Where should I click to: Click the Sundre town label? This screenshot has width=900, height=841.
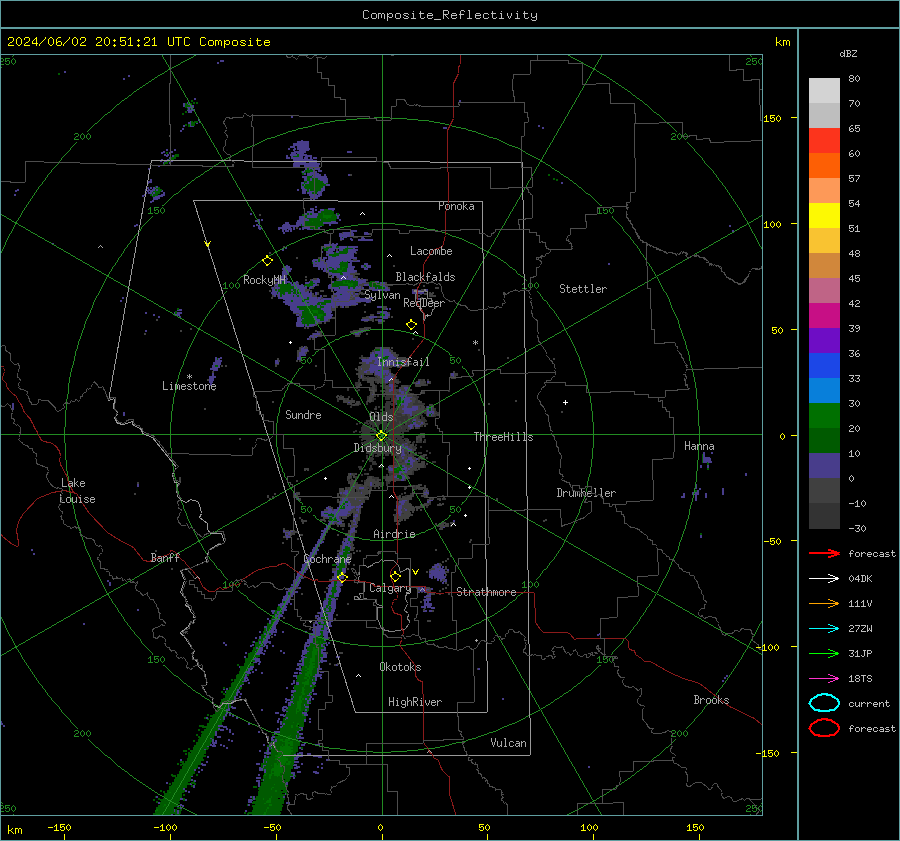(303, 414)
